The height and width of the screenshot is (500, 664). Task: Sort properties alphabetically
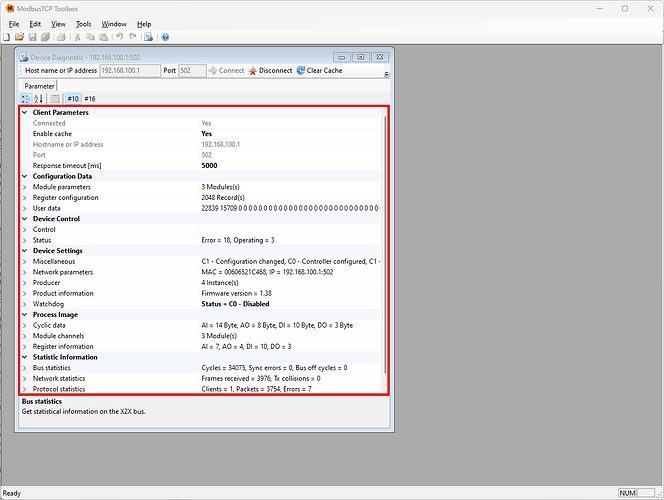click(x=39, y=99)
